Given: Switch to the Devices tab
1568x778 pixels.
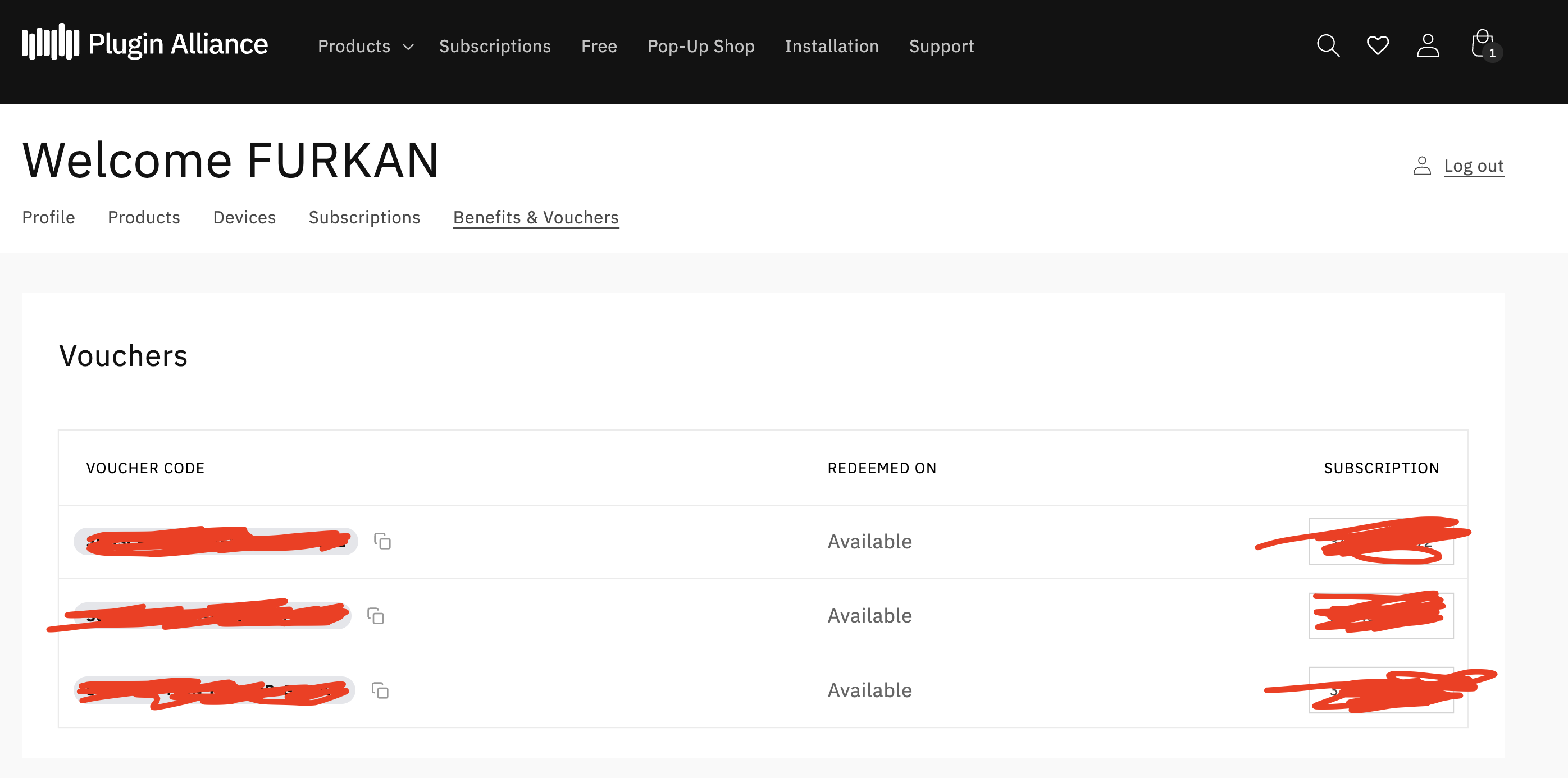Looking at the screenshot, I should point(244,218).
